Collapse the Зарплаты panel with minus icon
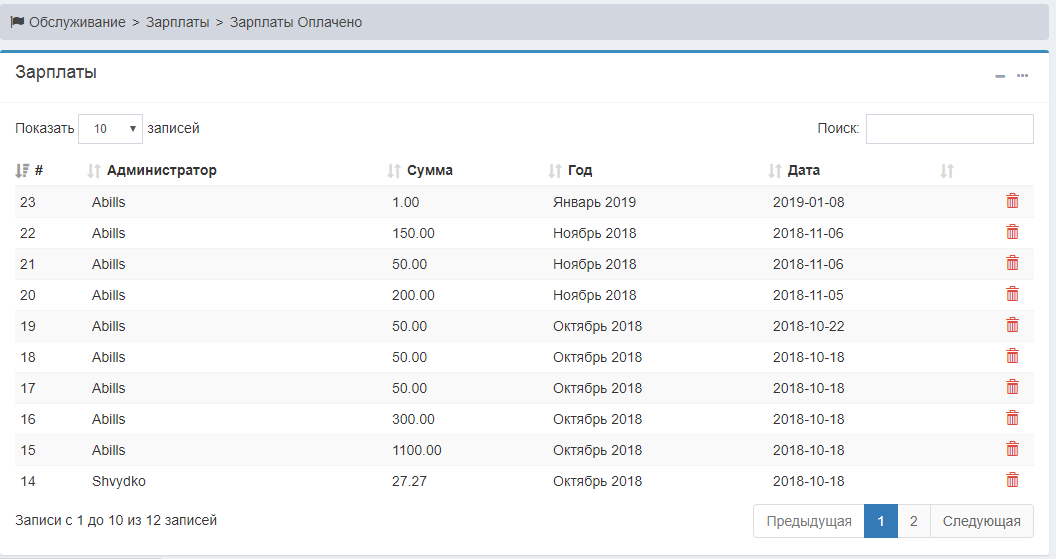 point(1000,76)
